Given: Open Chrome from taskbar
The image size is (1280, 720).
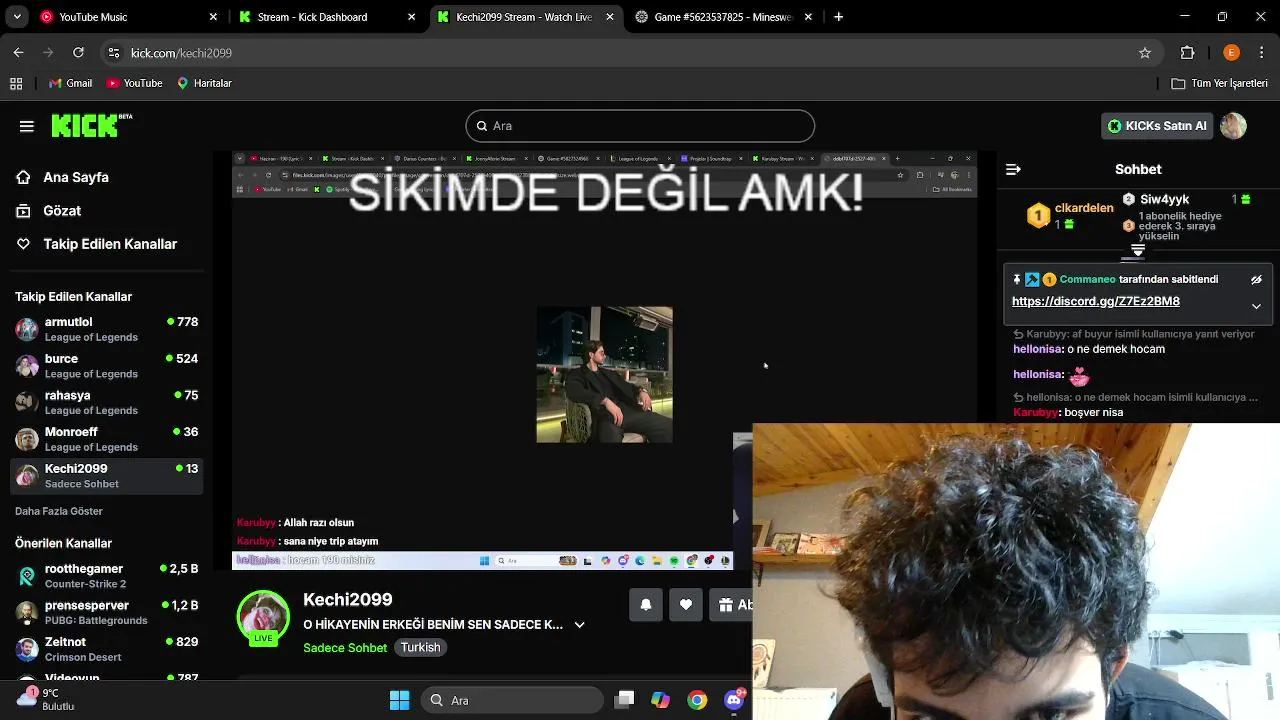Looking at the screenshot, I should (697, 700).
